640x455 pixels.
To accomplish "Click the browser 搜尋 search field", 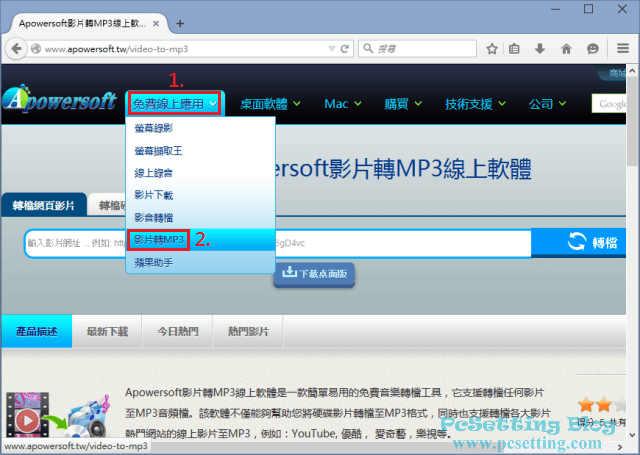I will (x=418, y=49).
